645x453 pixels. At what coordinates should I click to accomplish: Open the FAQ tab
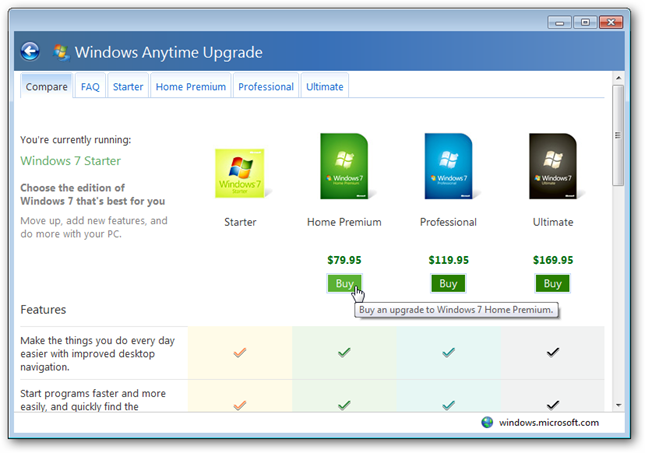tap(90, 86)
